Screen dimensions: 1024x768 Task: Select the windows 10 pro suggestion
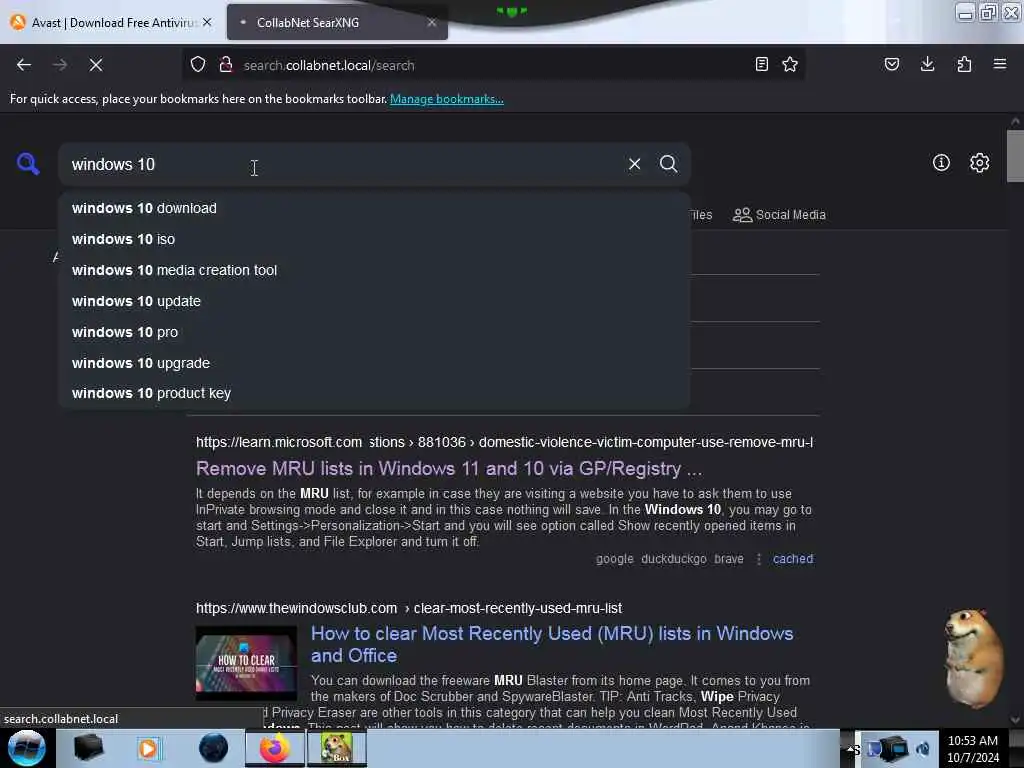374,332
